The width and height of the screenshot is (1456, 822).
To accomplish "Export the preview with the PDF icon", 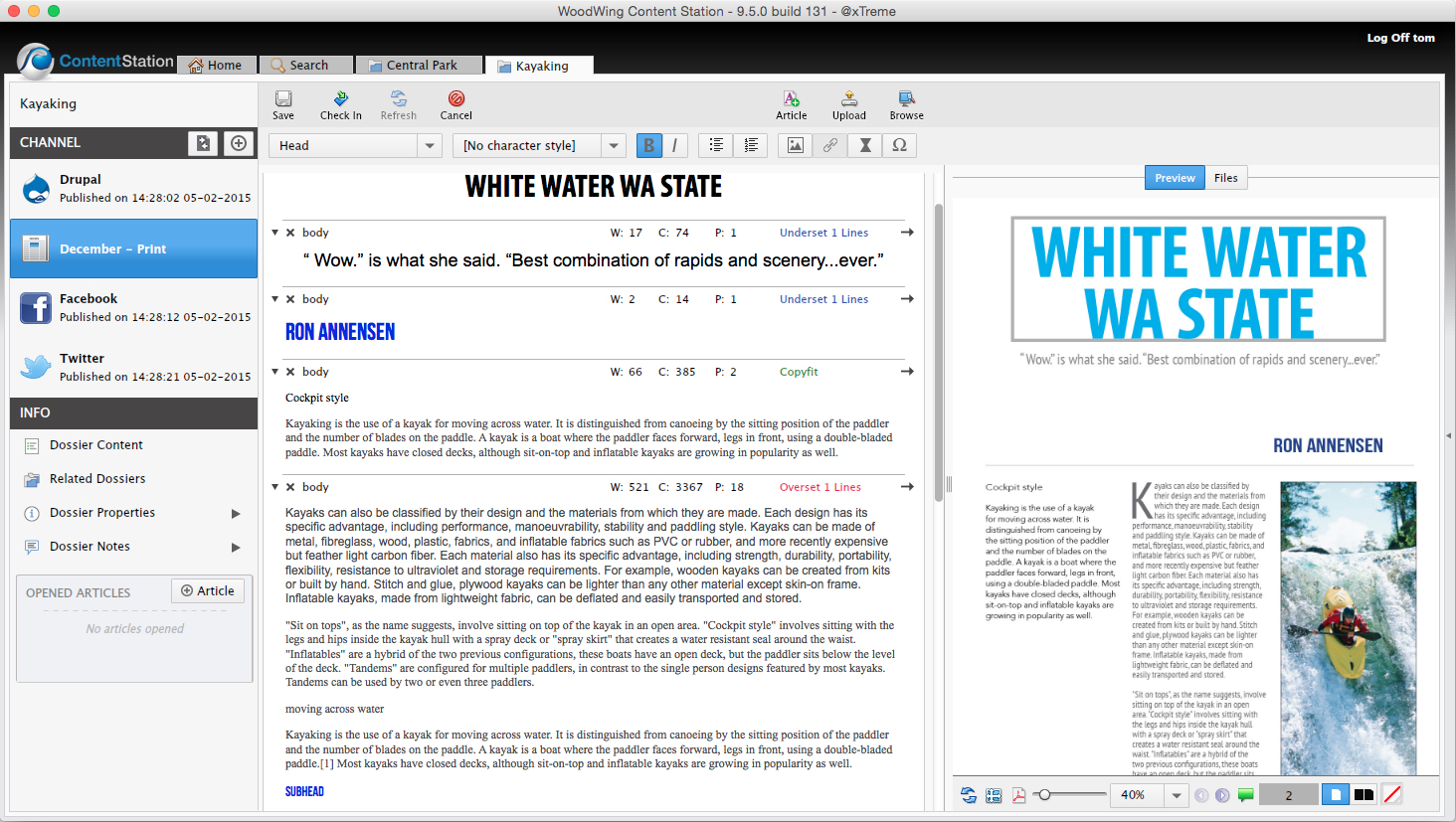I will [x=1018, y=795].
